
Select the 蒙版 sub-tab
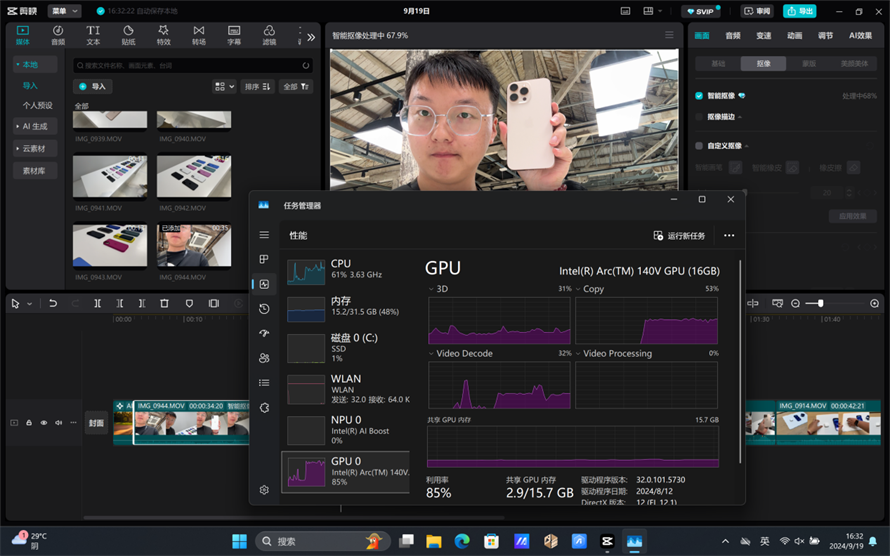click(808, 63)
